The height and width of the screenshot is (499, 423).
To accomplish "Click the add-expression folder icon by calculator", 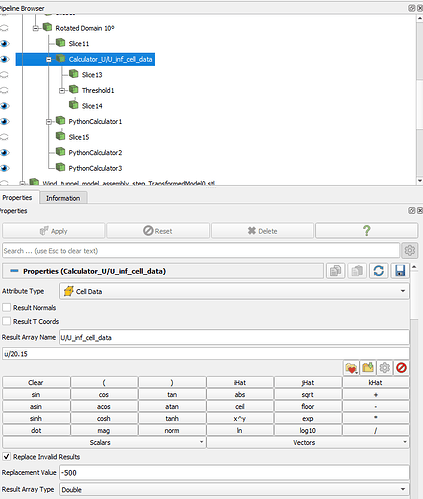I will click(x=368, y=368).
